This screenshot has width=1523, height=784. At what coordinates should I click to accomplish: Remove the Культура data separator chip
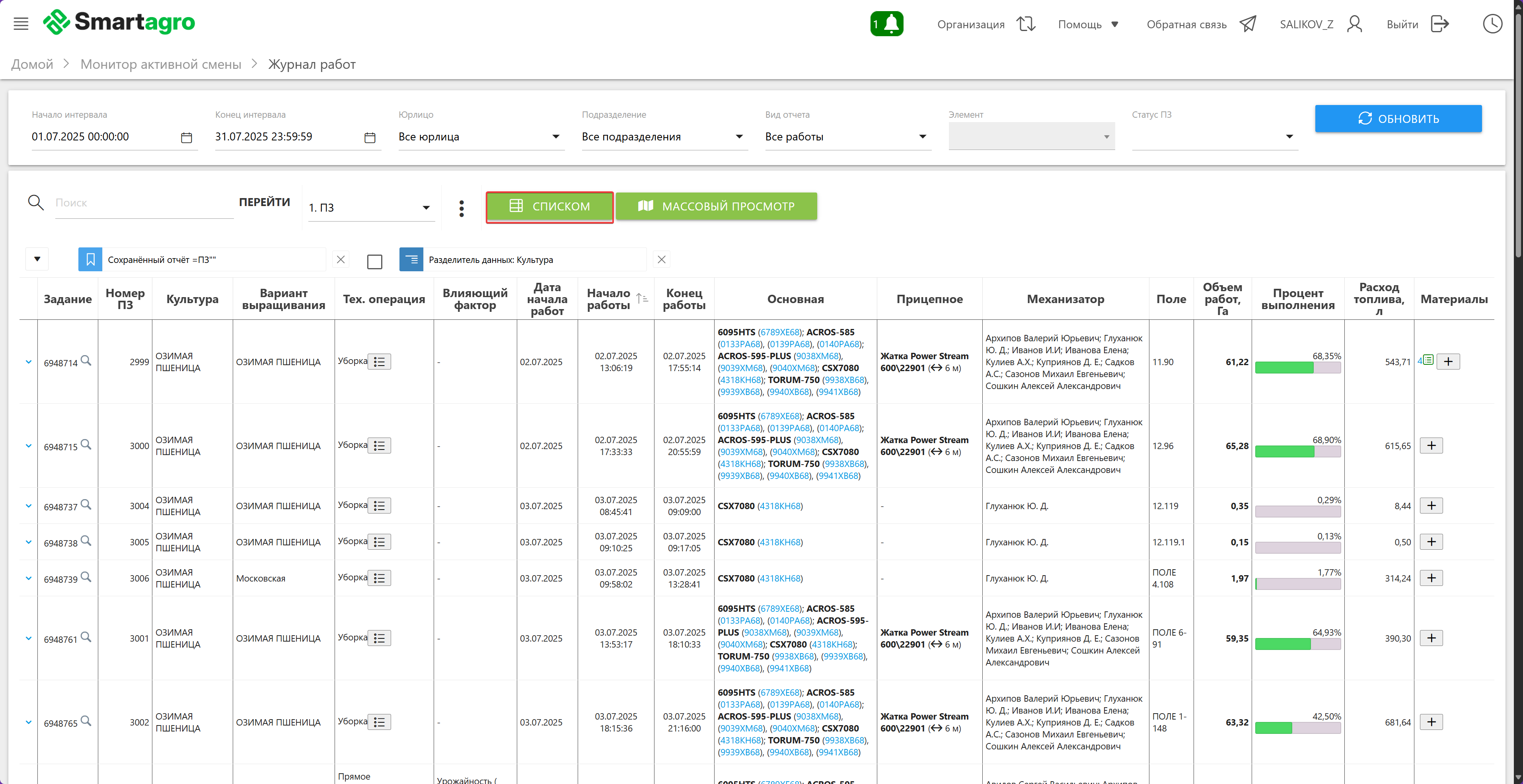pos(662,260)
